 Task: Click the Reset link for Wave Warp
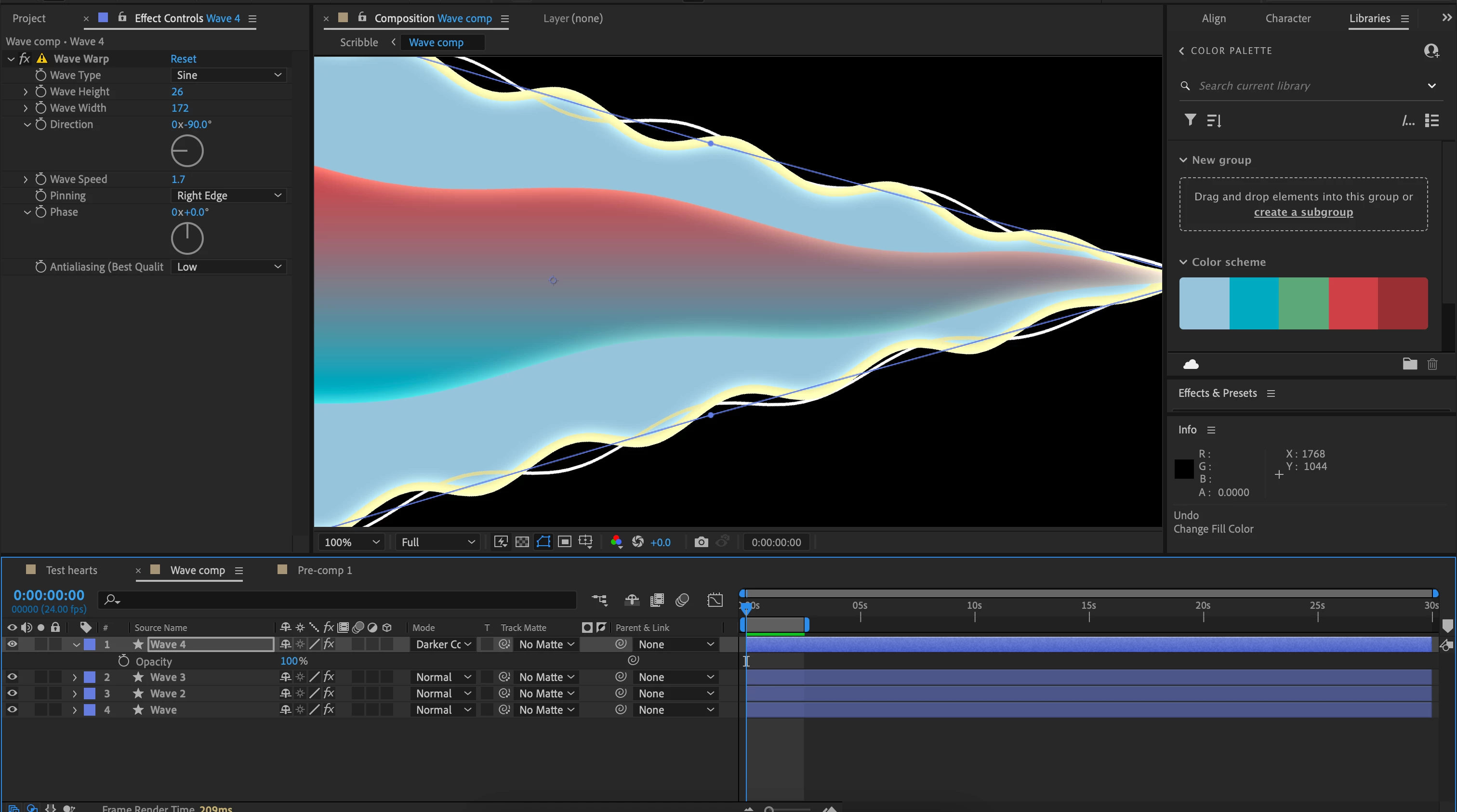click(183, 58)
